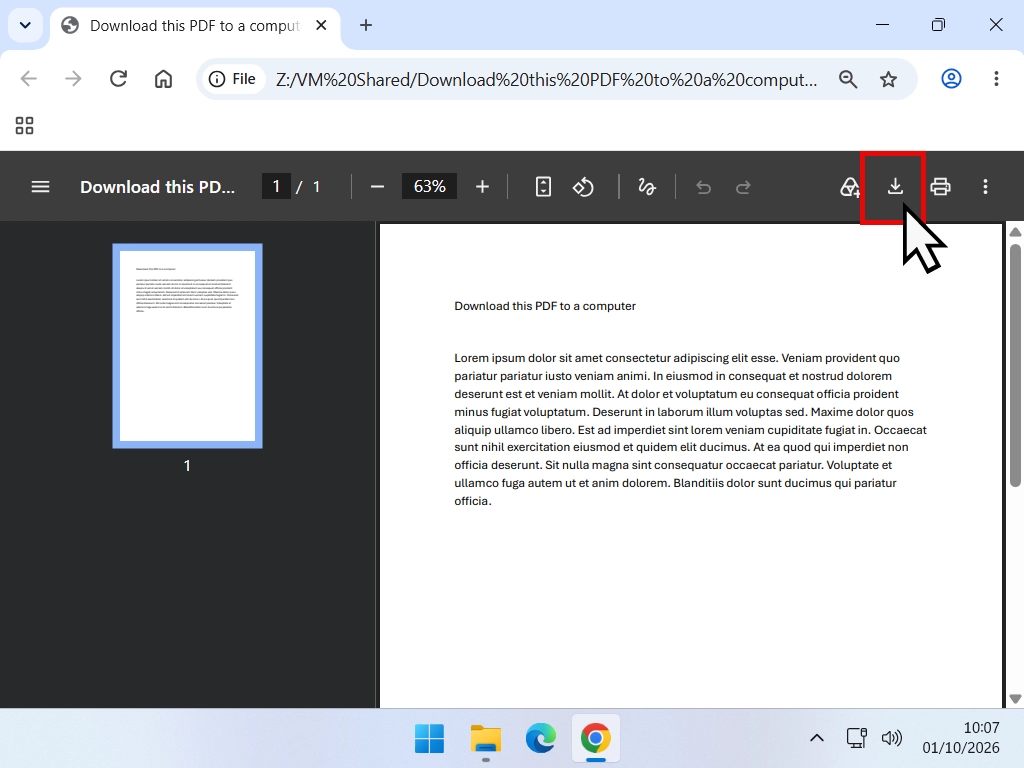The height and width of the screenshot is (768, 1024).
Task: Click the Redo arrow in PDF toolbar
Action: 743,187
